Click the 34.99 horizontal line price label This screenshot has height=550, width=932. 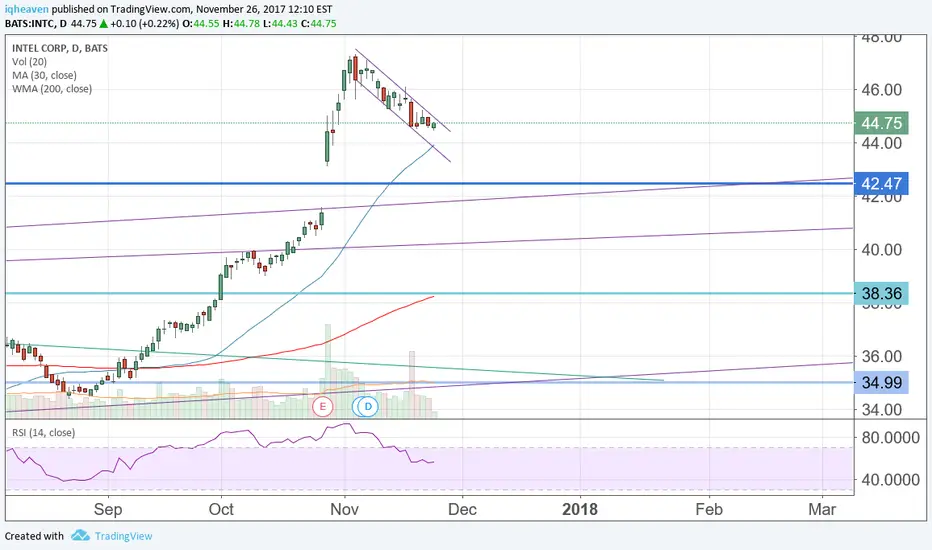881,382
